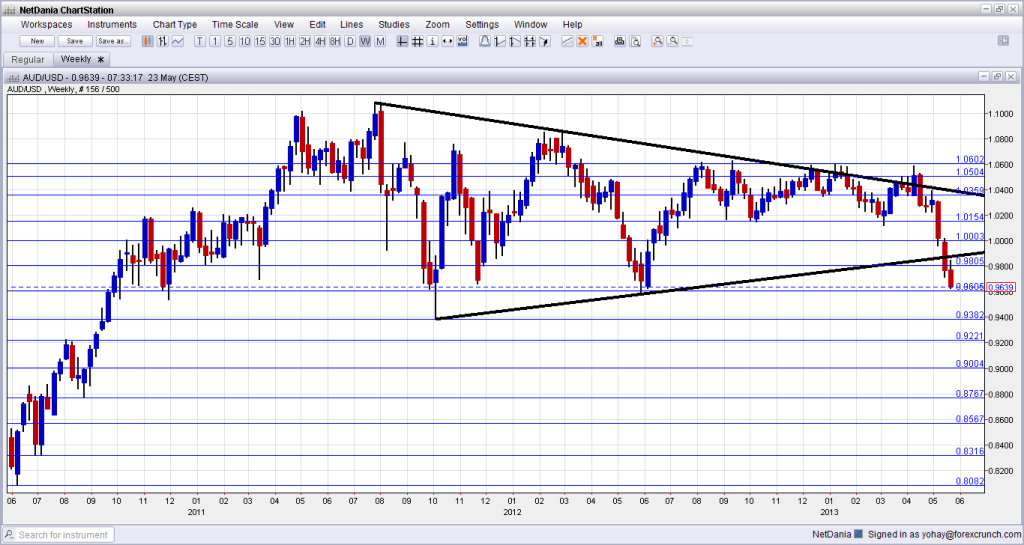Open the Instruments menu
This screenshot has height=545, width=1024.
click(x=112, y=24)
